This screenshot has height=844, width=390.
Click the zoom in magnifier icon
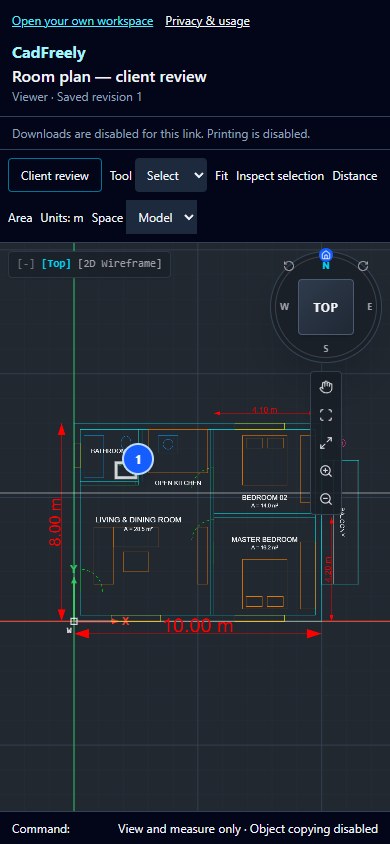coord(325,471)
